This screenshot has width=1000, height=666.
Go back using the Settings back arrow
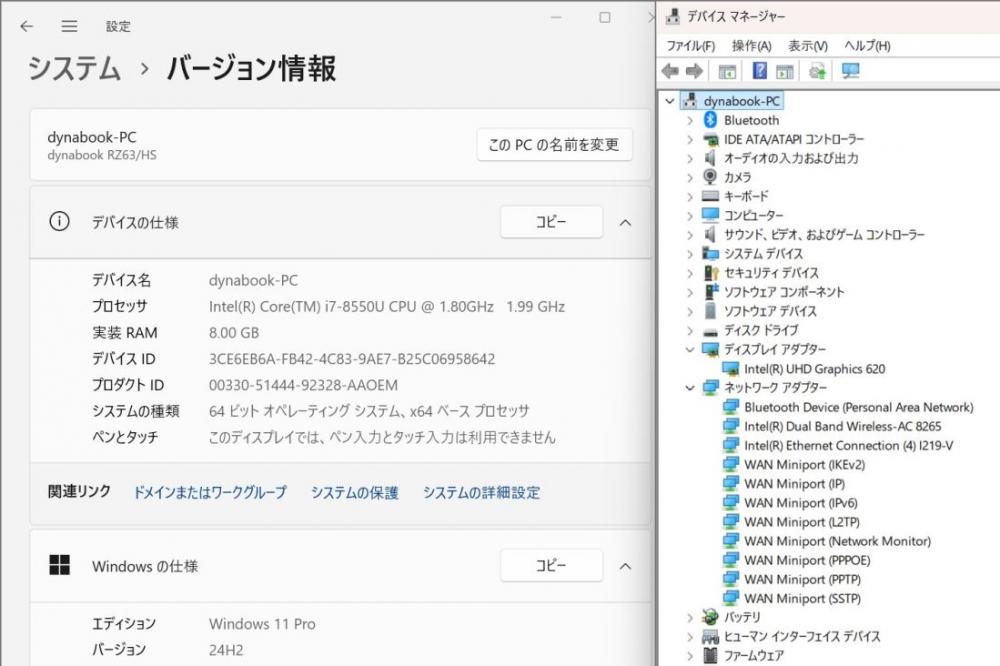coord(26,26)
